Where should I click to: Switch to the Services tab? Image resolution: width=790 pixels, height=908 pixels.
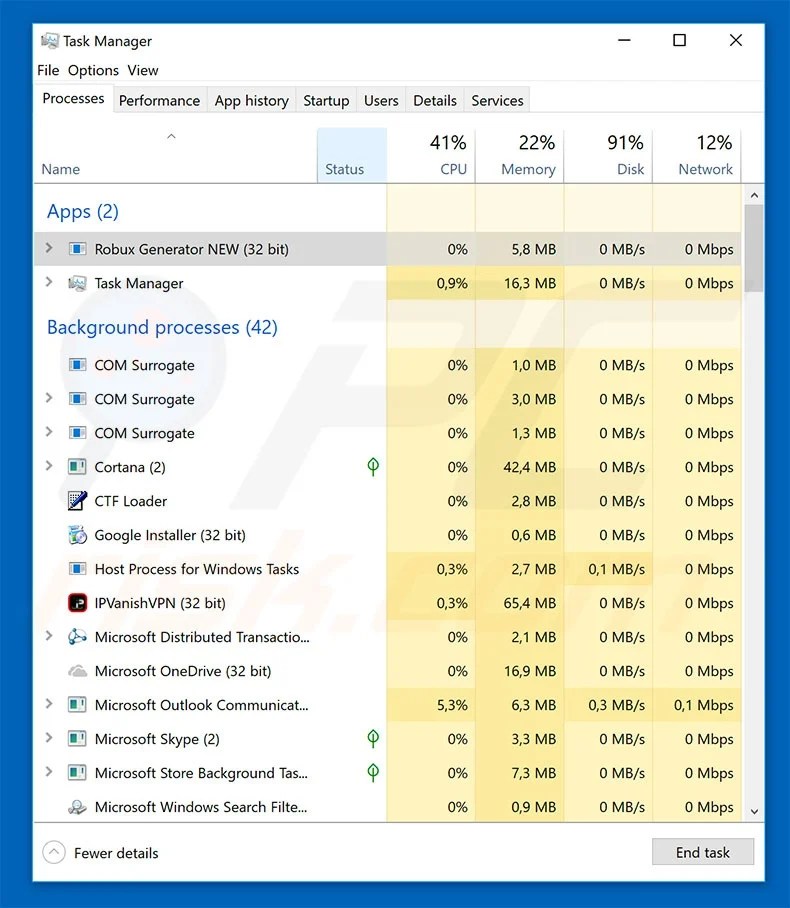pos(498,100)
